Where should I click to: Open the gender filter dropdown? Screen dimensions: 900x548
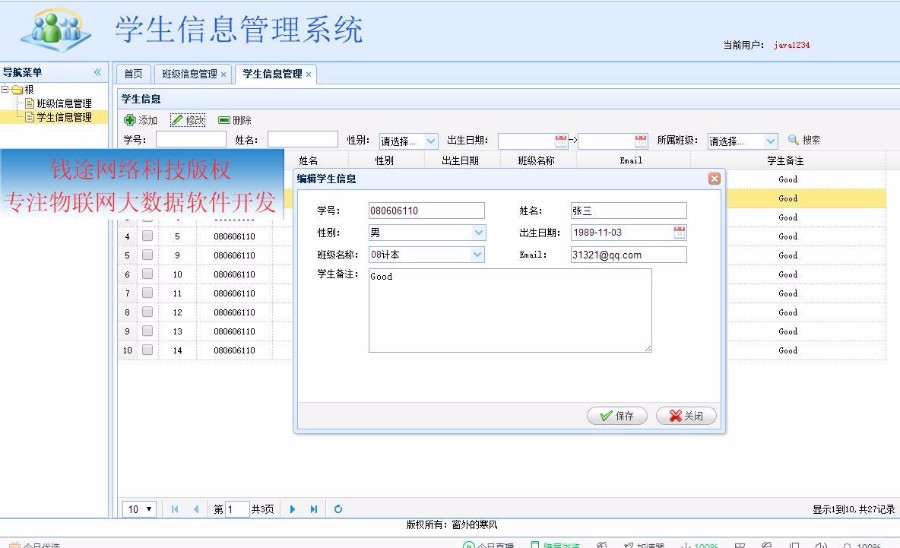pyautogui.click(x=431, y=141)
